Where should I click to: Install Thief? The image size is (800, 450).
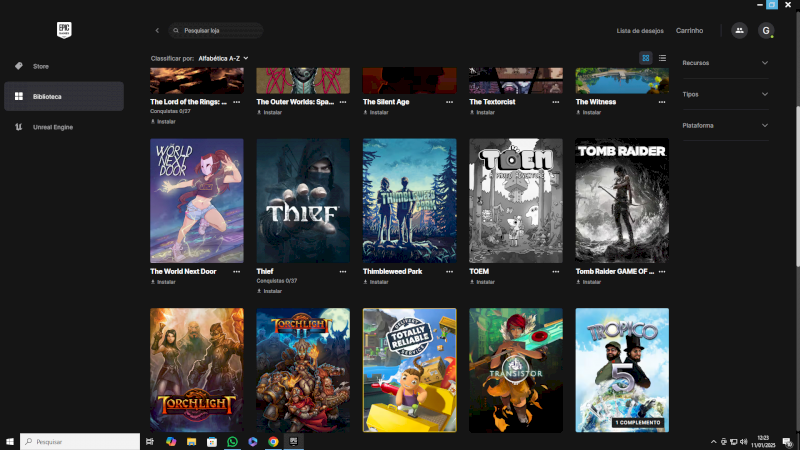269,291
